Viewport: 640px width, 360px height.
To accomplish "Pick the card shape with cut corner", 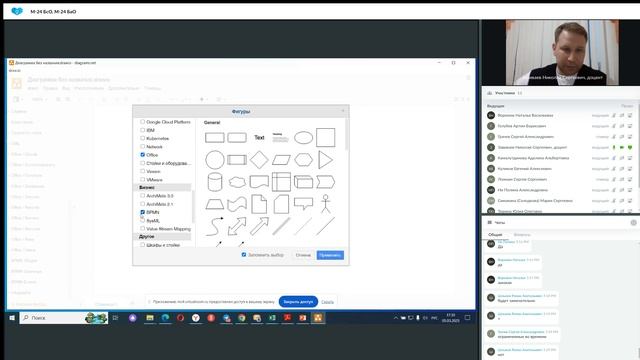I will 281,204.
